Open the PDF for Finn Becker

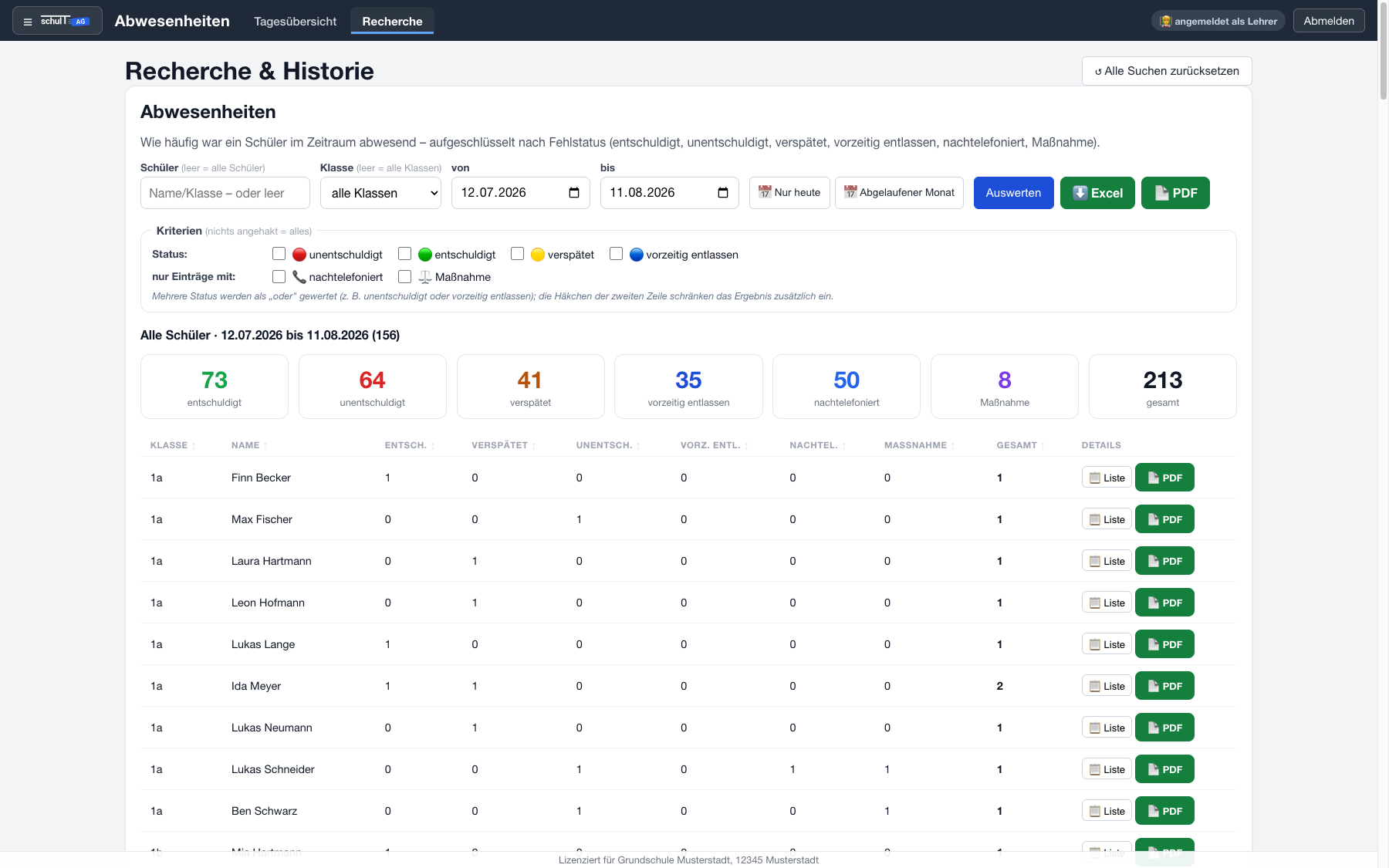(x=1164, y=478)
